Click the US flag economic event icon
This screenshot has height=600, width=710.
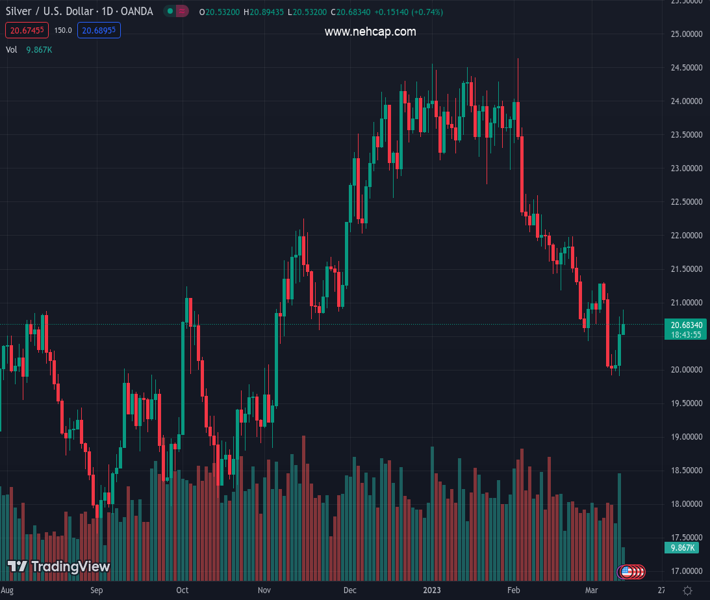point(630,572)
